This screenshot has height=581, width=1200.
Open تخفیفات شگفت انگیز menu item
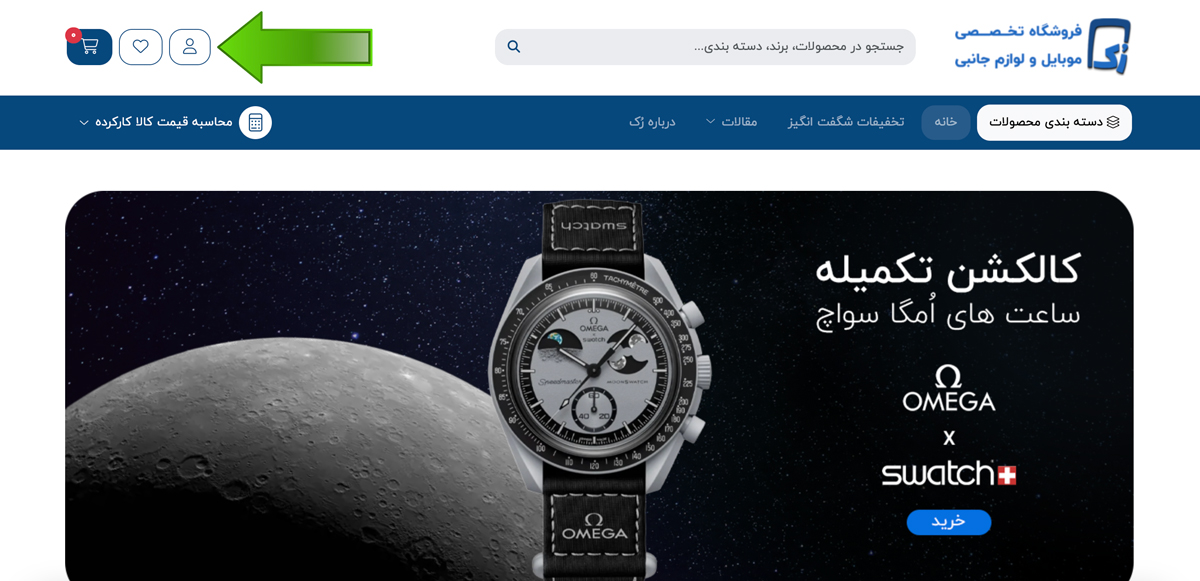click(x=846, y=122)
